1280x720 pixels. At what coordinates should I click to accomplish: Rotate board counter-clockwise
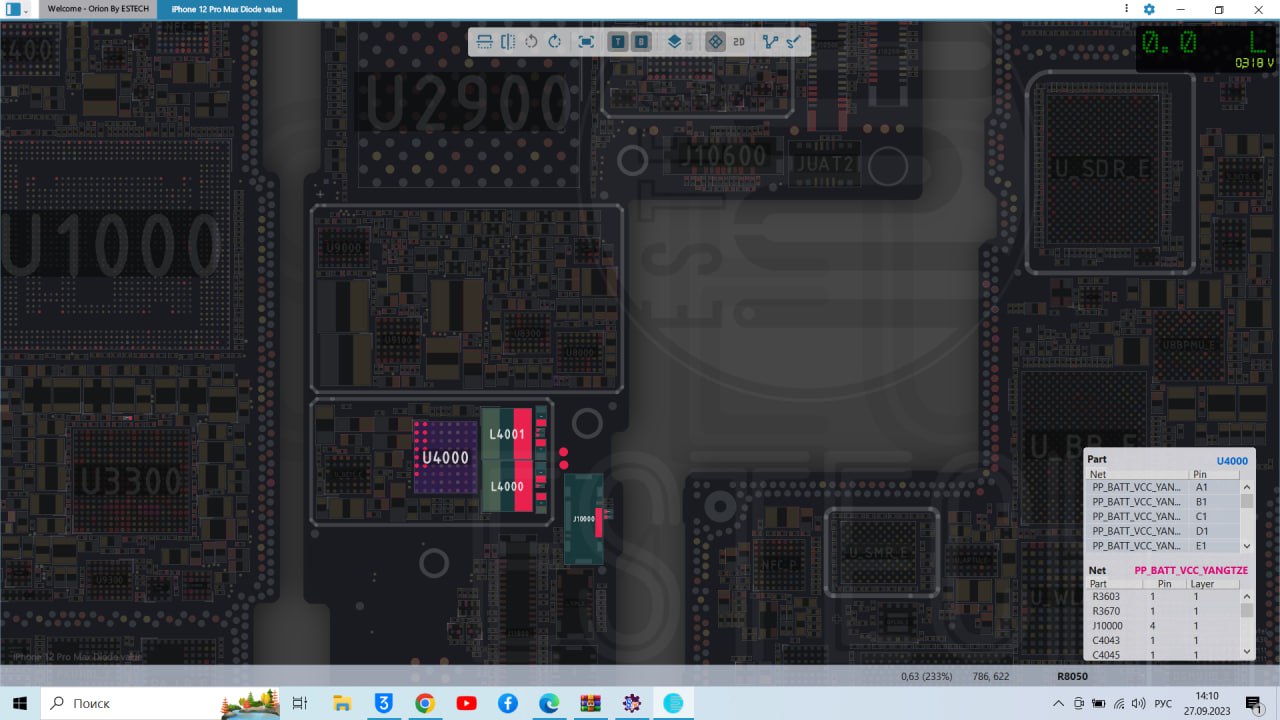click(x=531, y=42)
